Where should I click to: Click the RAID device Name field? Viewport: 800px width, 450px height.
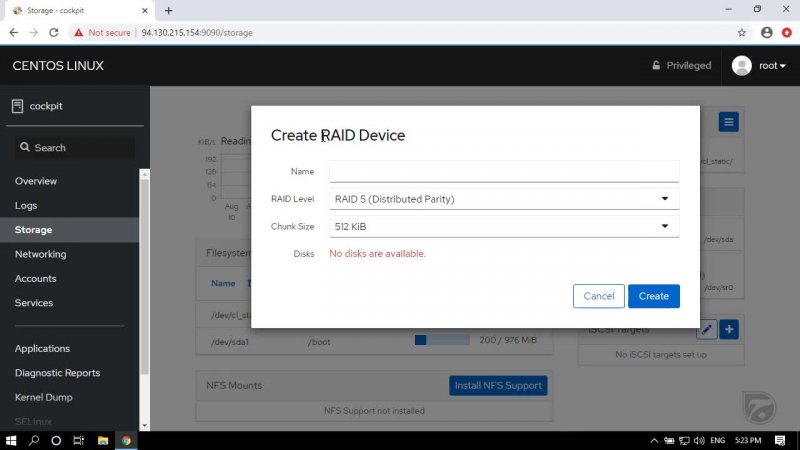(504, 171)
